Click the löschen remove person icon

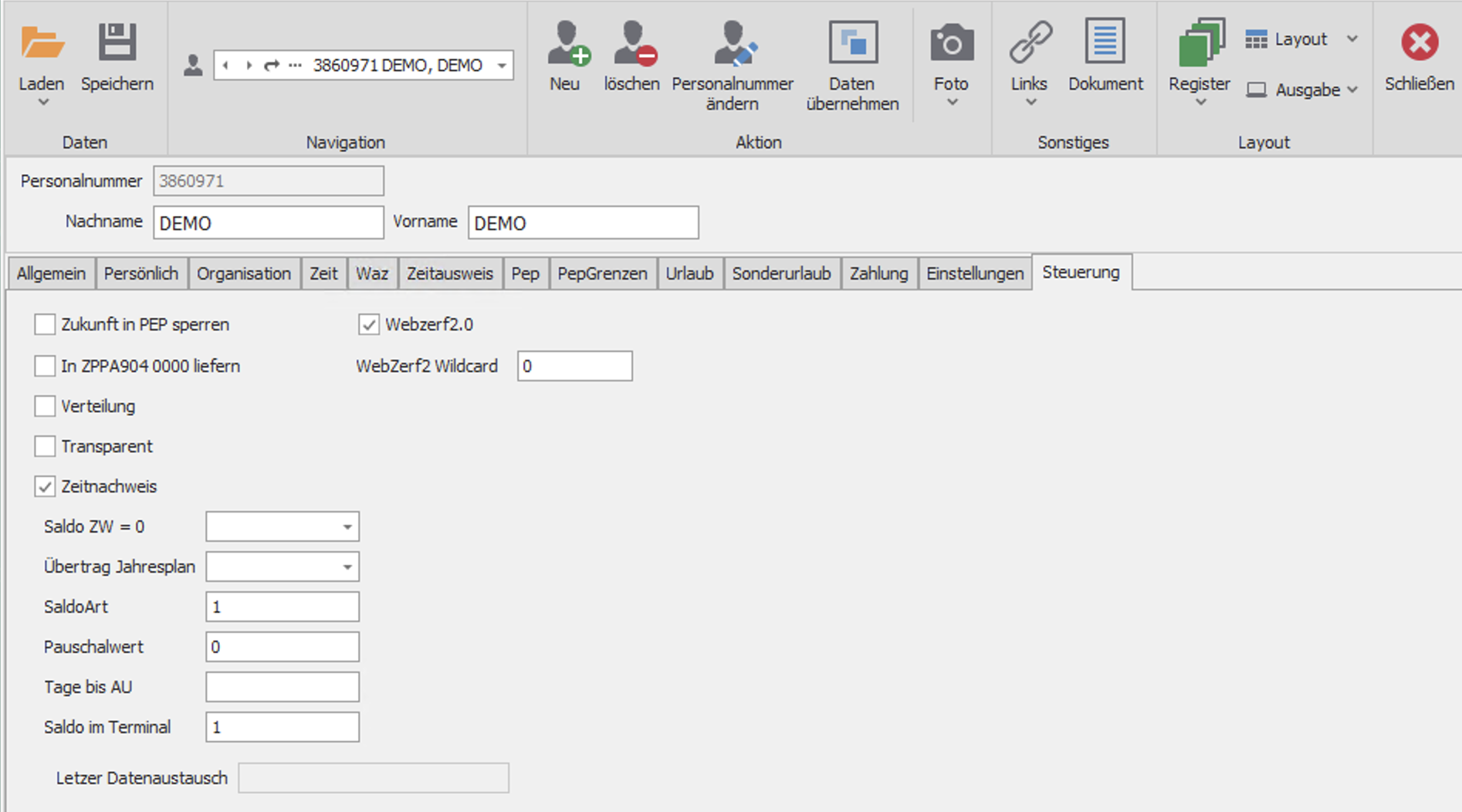633,43
